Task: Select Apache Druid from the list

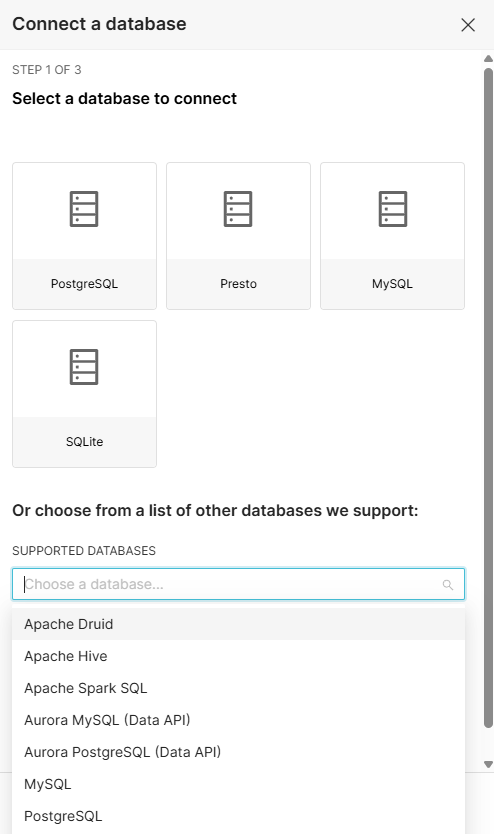Action: tap(238, 624)
